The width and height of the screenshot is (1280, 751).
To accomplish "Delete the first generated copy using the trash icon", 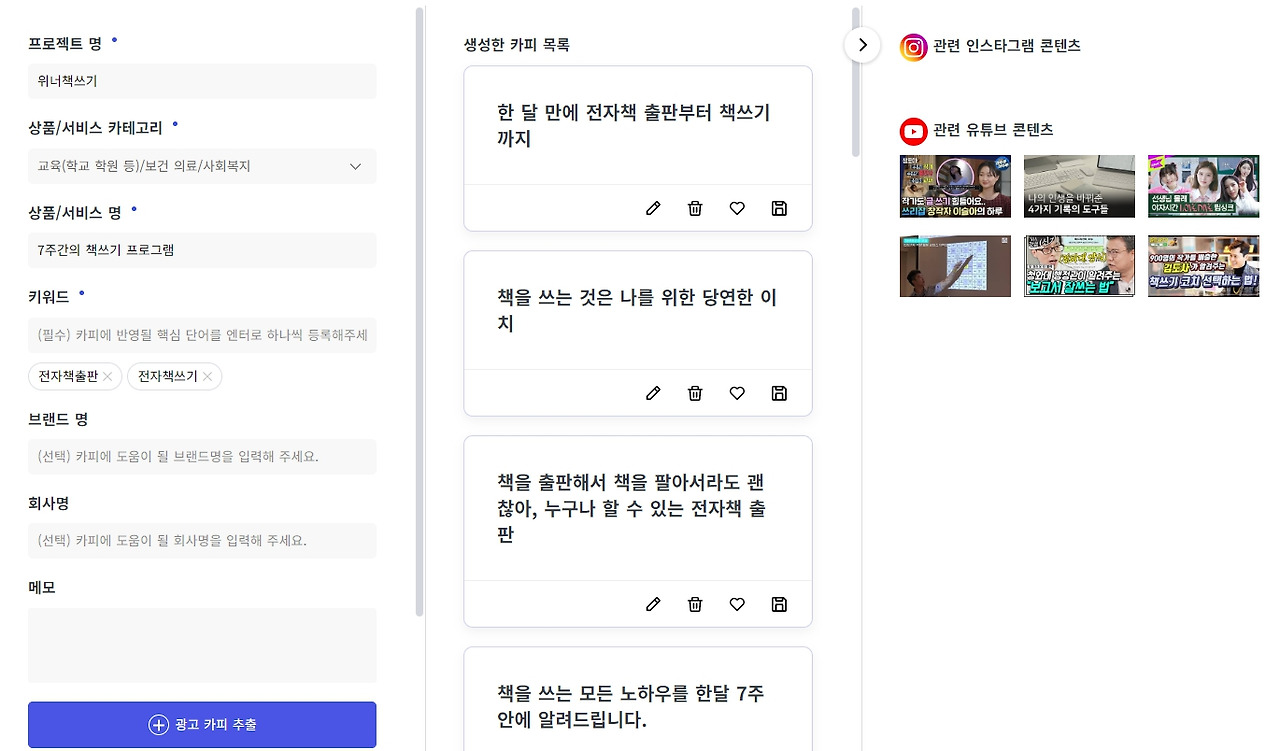I will click(695, 208).
